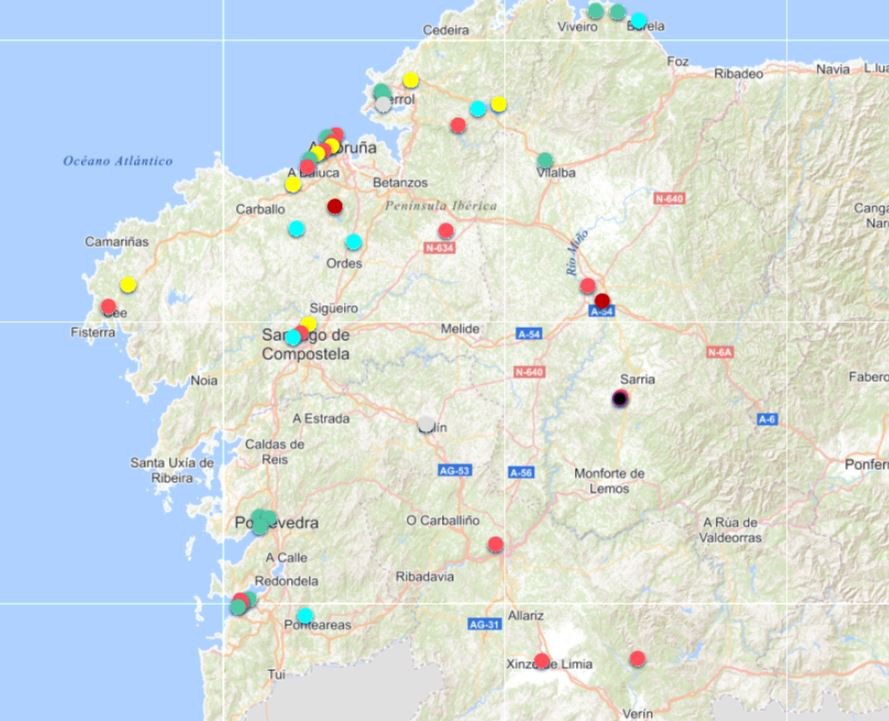Click the teal marker at Vilalba
Screen dimensions: 889x721
coord(544,158)
